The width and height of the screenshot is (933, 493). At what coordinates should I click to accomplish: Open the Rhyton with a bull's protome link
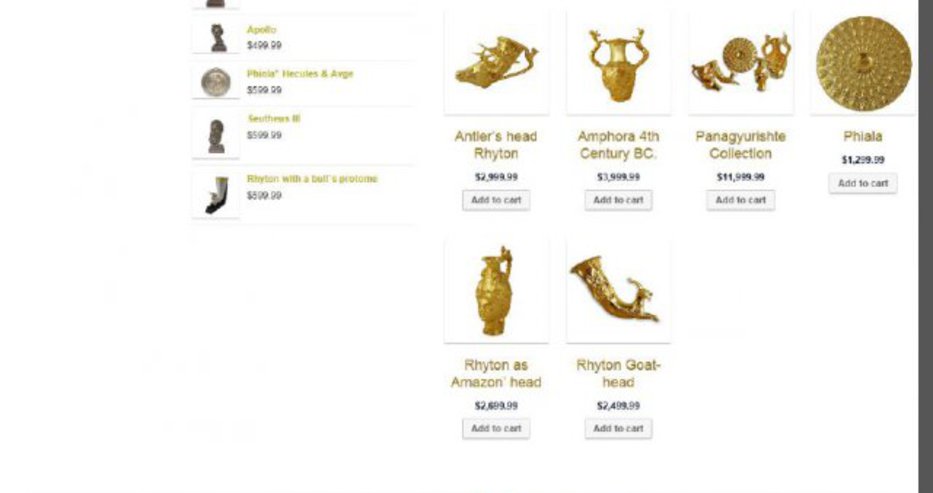(312, 178)
